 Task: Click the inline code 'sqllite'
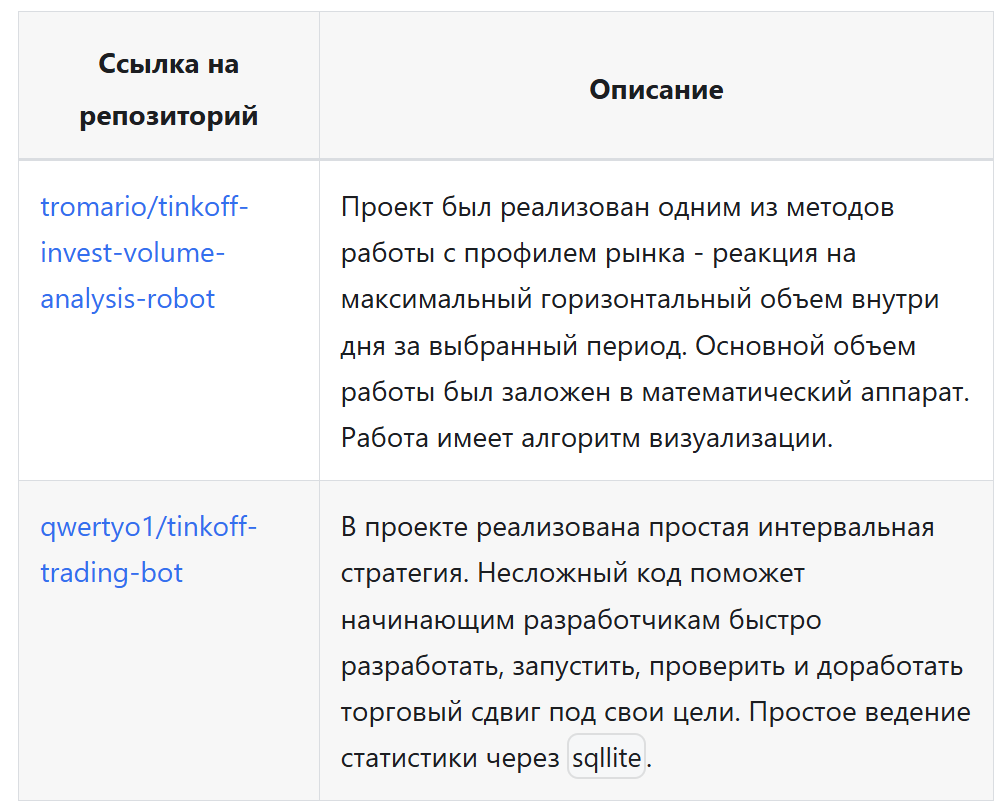[607, 757]
